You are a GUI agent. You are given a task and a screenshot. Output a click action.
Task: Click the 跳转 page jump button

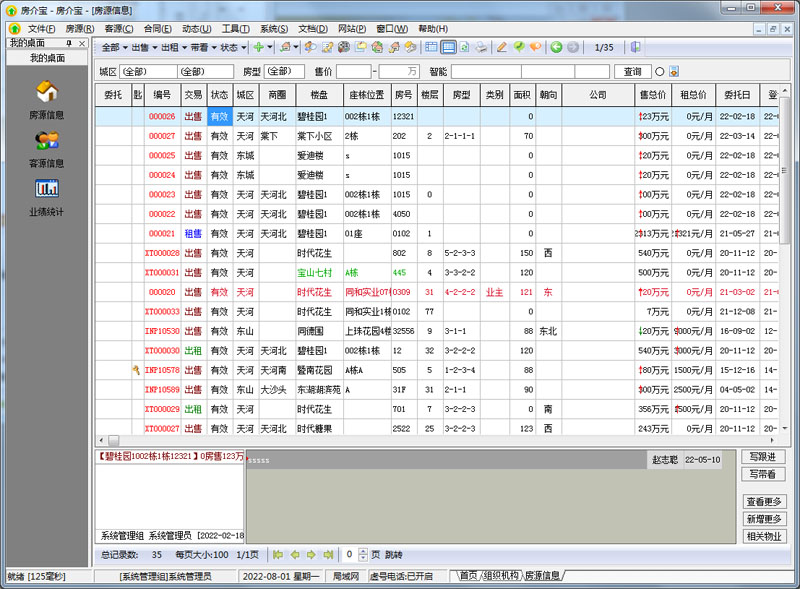(393, 554)
